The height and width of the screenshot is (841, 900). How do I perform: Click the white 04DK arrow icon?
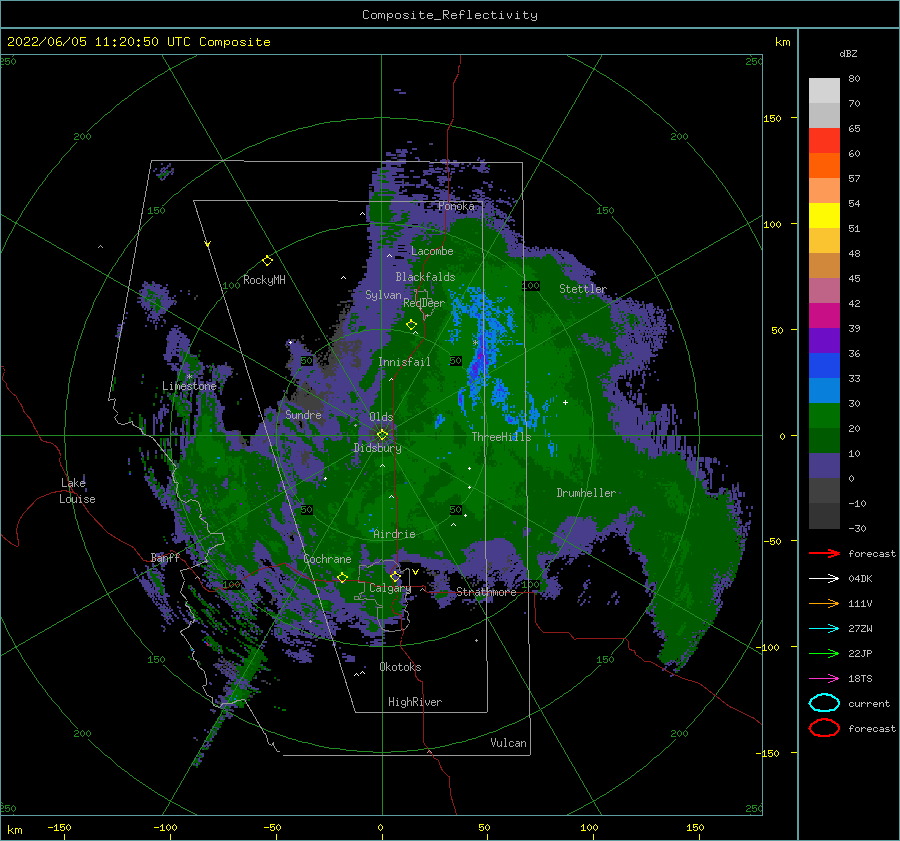point(824,578)
